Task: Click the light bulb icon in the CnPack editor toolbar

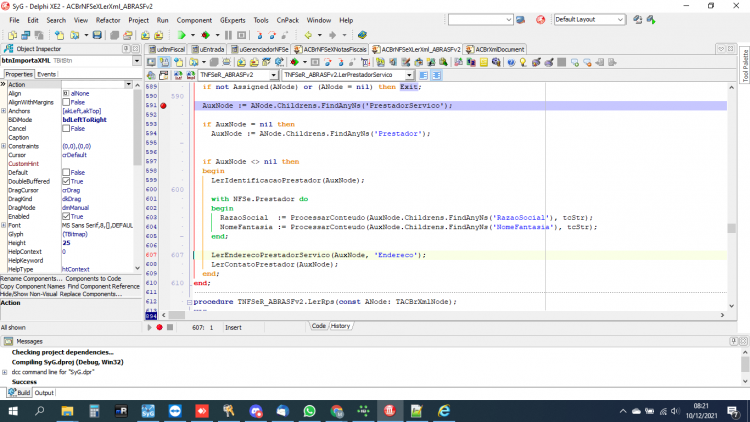Action: (x=523, y=62)
